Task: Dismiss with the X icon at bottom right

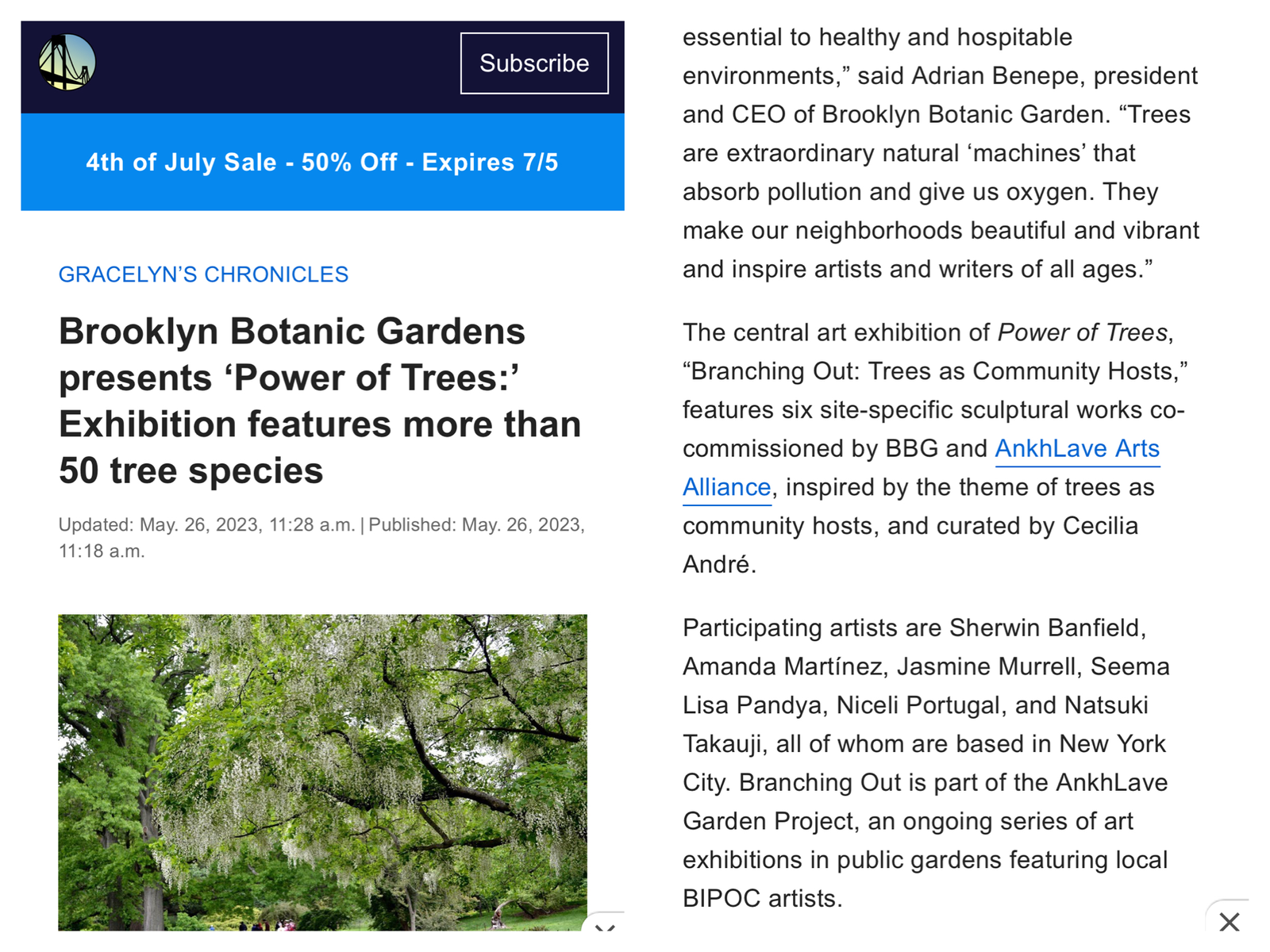Action: tap(1230, 922)
